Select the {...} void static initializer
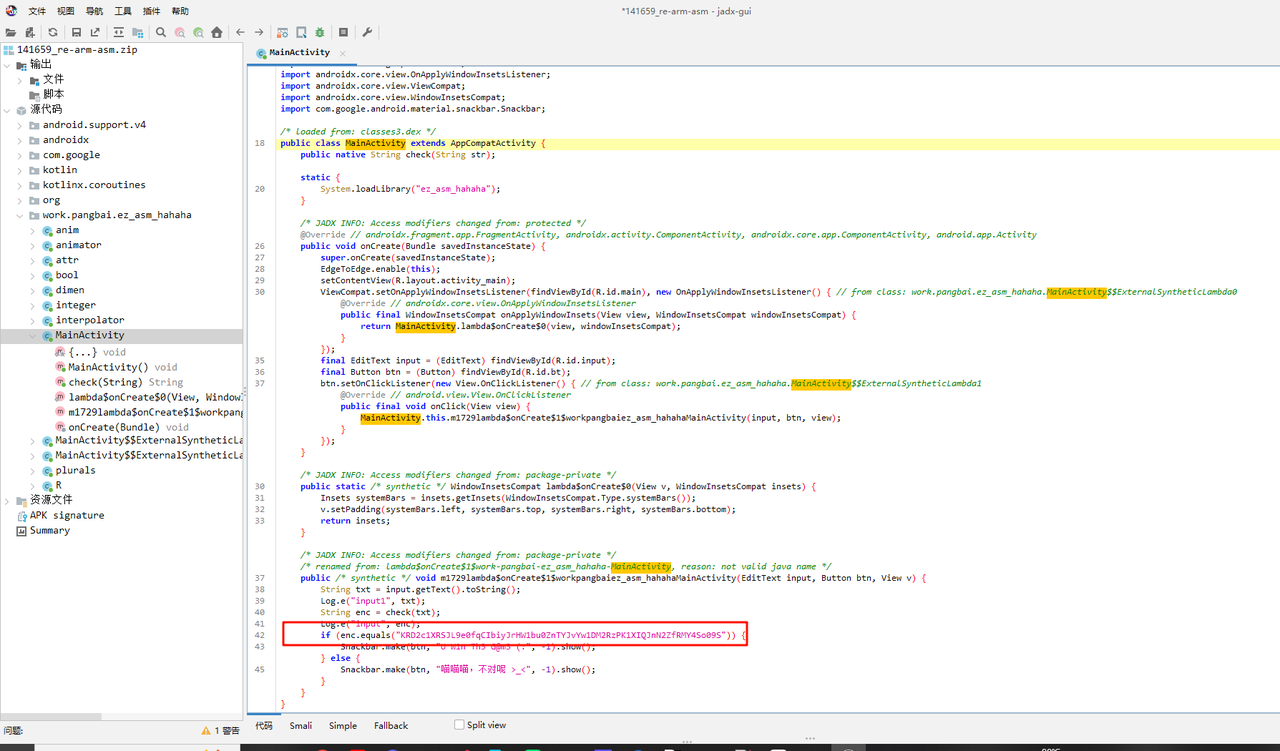This screenshot has height=751, width=1280. click(90, 352)
